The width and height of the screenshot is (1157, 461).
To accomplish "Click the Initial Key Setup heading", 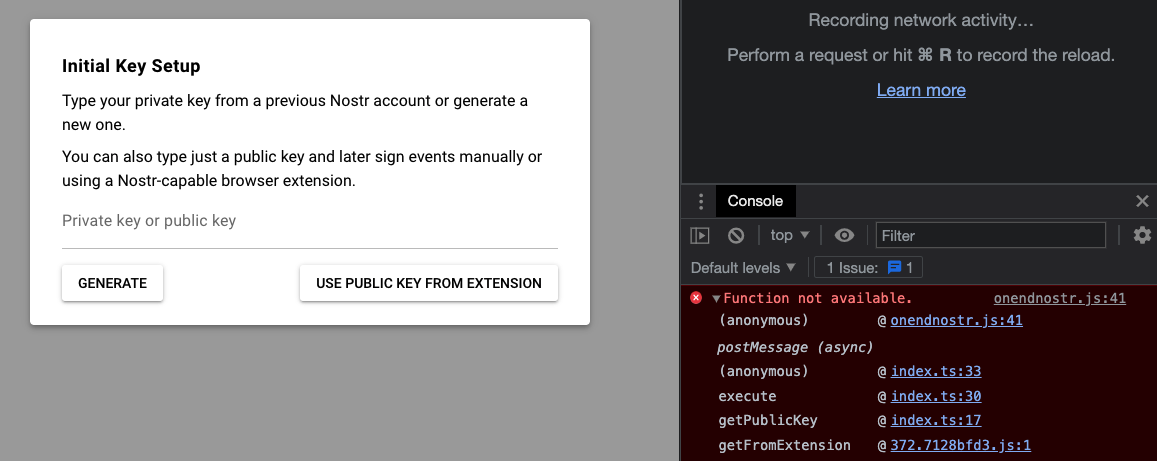I will [131, 66].
